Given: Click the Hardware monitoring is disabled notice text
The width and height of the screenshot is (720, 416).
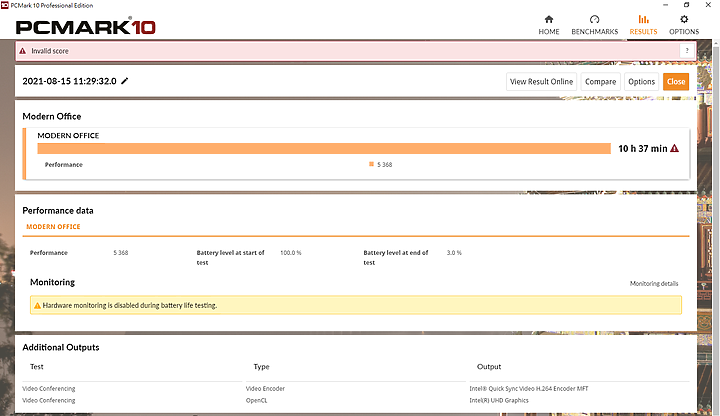Looking at the screenshot, I should (129, 305).
